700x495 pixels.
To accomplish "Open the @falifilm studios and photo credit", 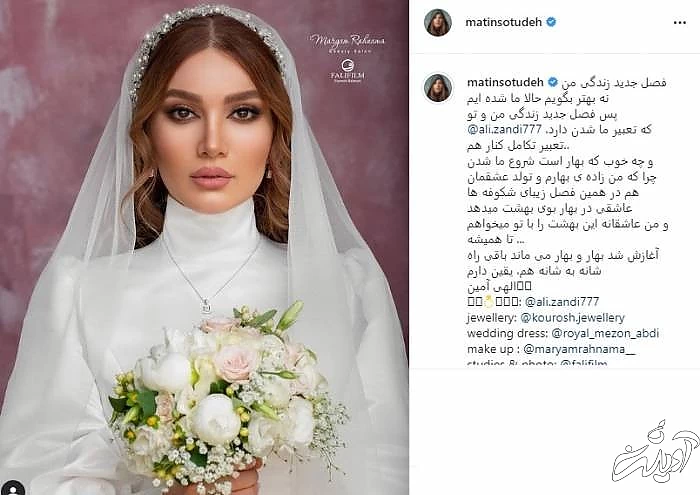I will tap(583, 363).
